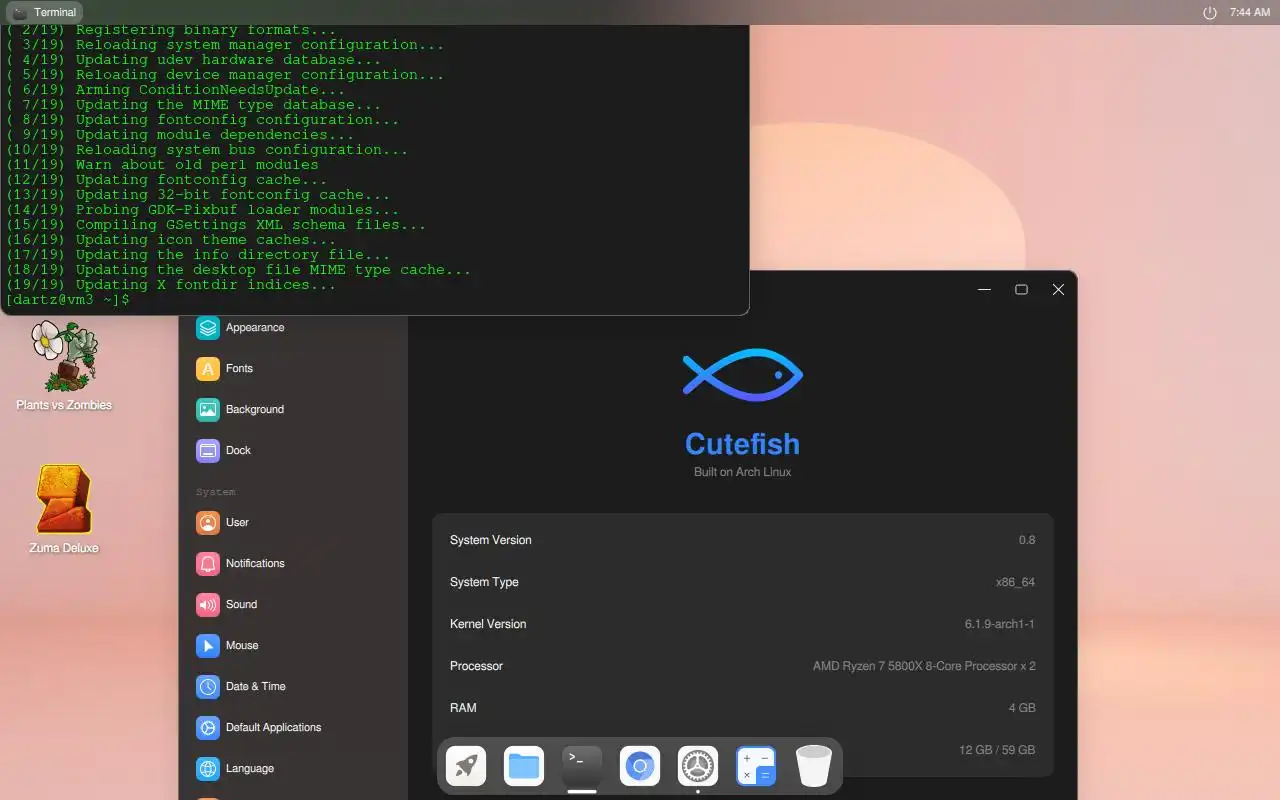Open the Sound speaker icon
The image size is (1280, 800).
[208, 604]
